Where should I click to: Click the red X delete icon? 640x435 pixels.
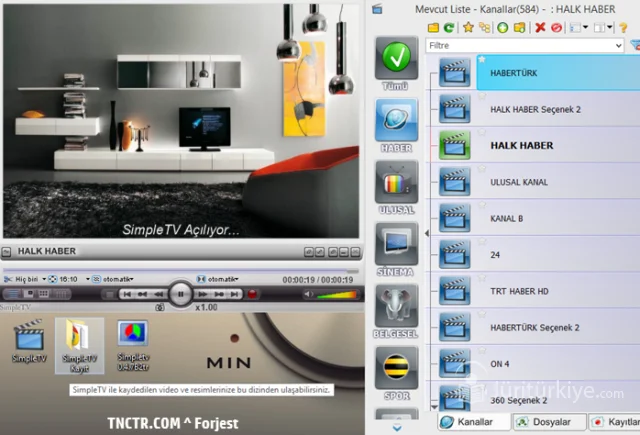(x=540, y=27)
